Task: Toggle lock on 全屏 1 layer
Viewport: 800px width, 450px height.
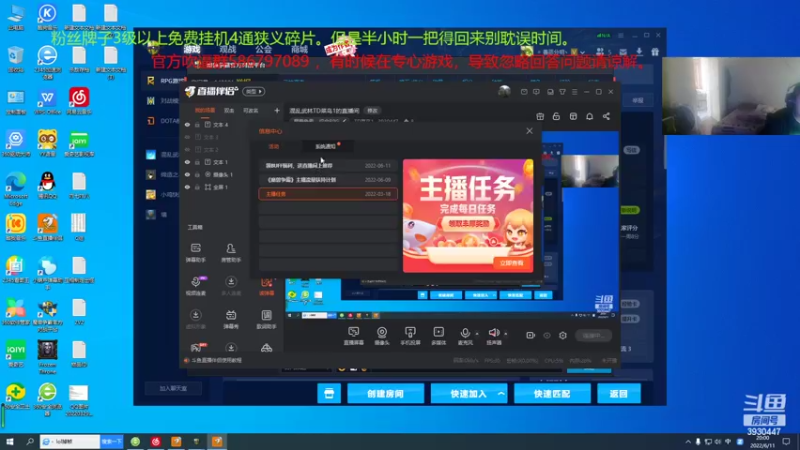Action: [197, 187]
